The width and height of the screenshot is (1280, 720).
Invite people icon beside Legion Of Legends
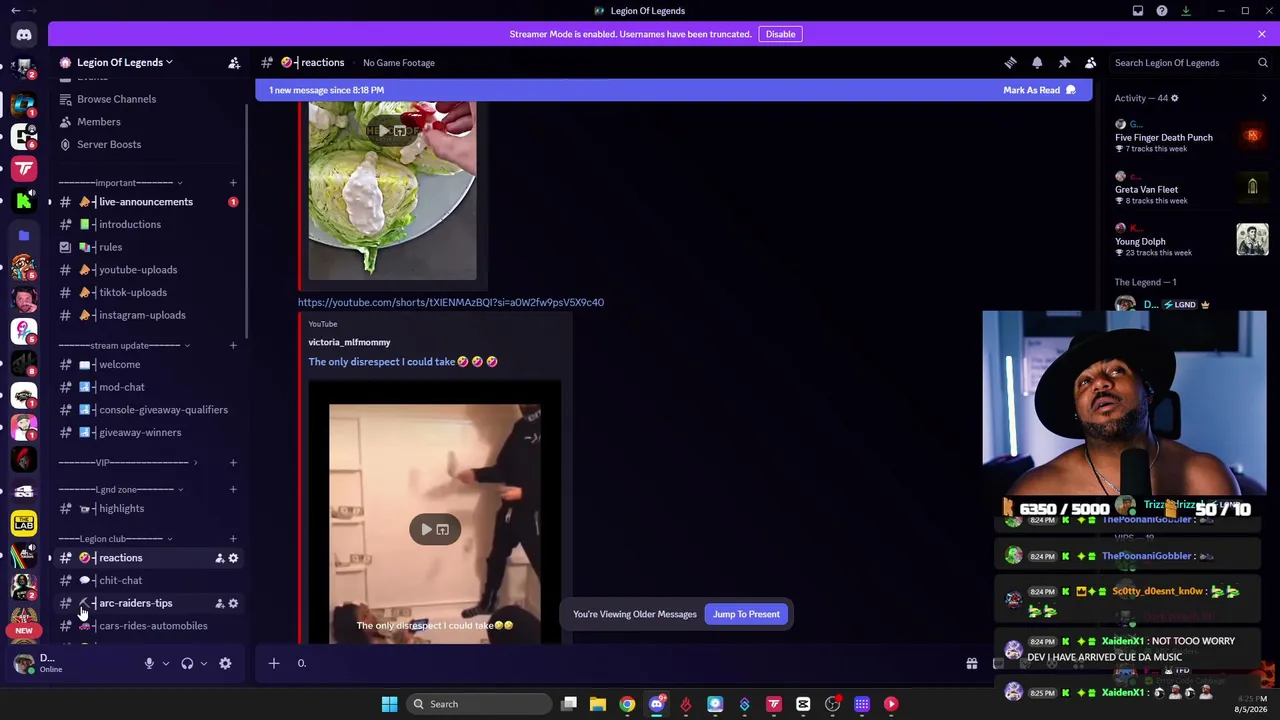click(x=234, y=63)
